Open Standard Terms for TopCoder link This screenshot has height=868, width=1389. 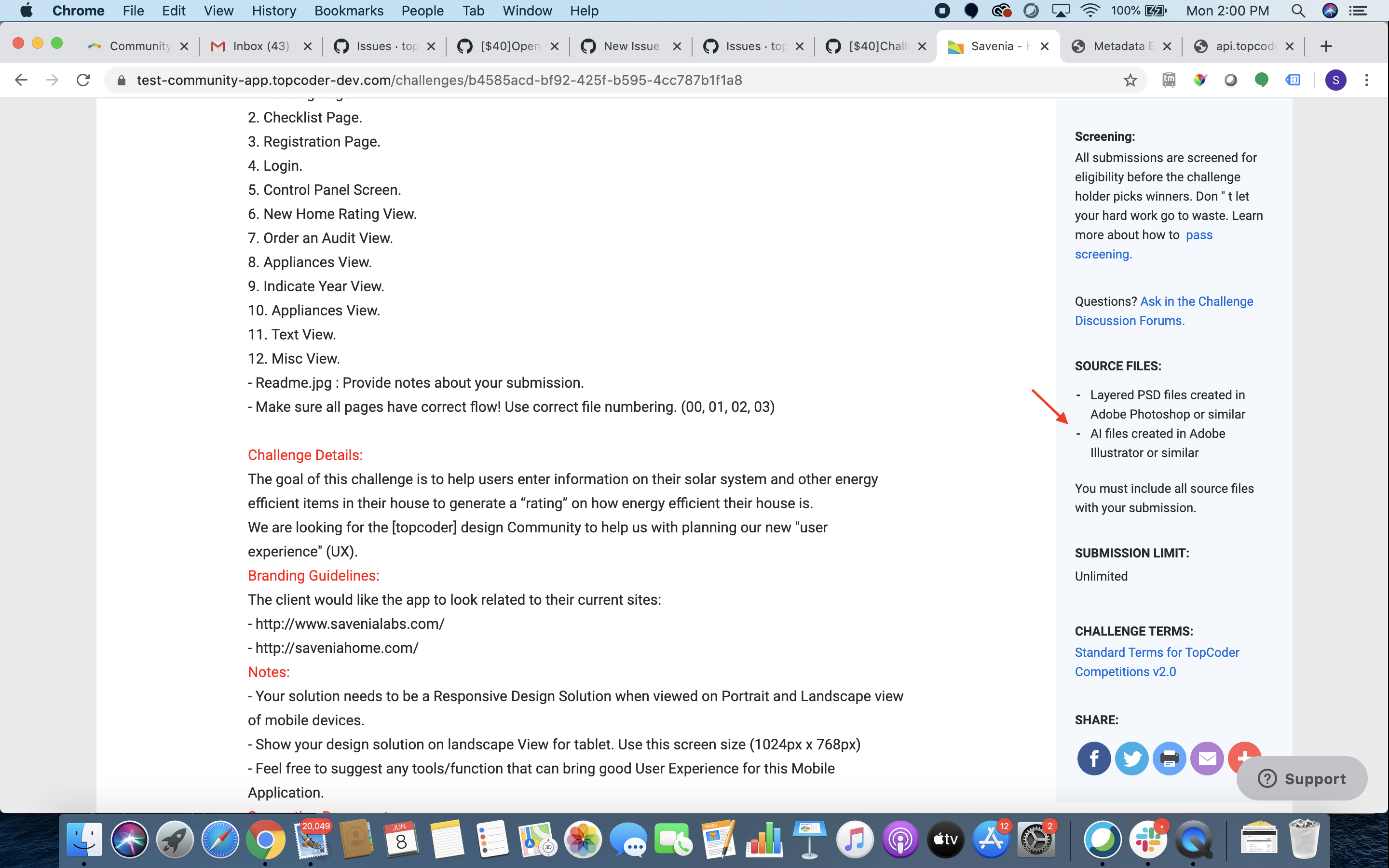tap(1157, 662)
